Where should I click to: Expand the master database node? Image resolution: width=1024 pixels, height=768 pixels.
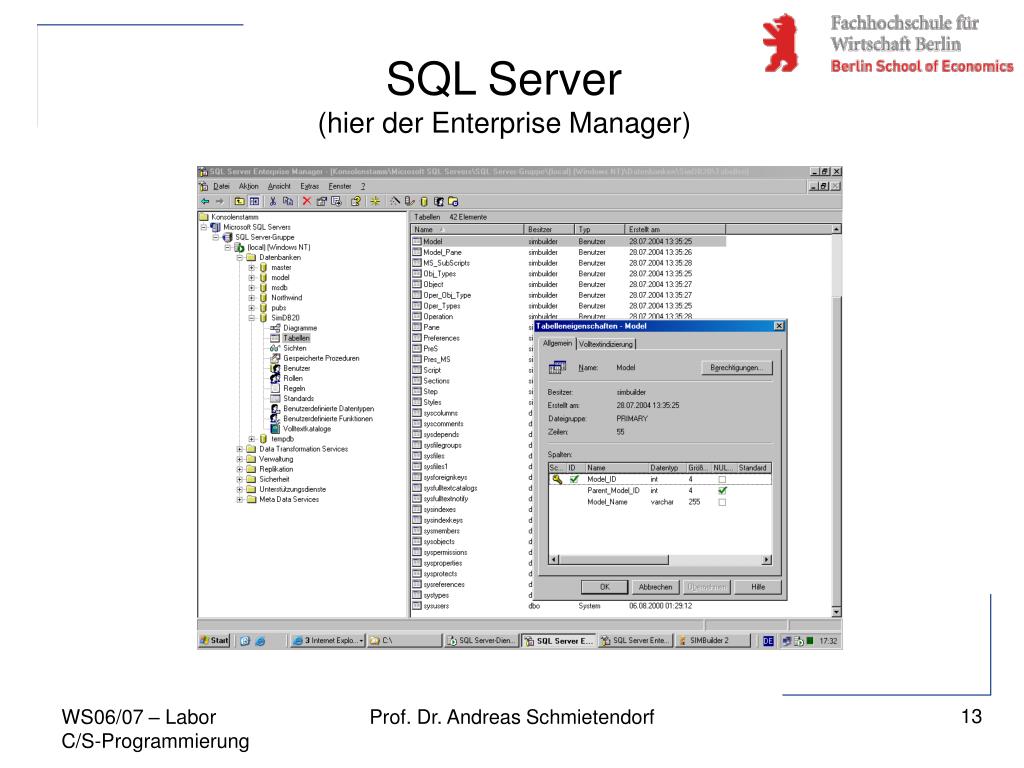[x=251, y=268]
